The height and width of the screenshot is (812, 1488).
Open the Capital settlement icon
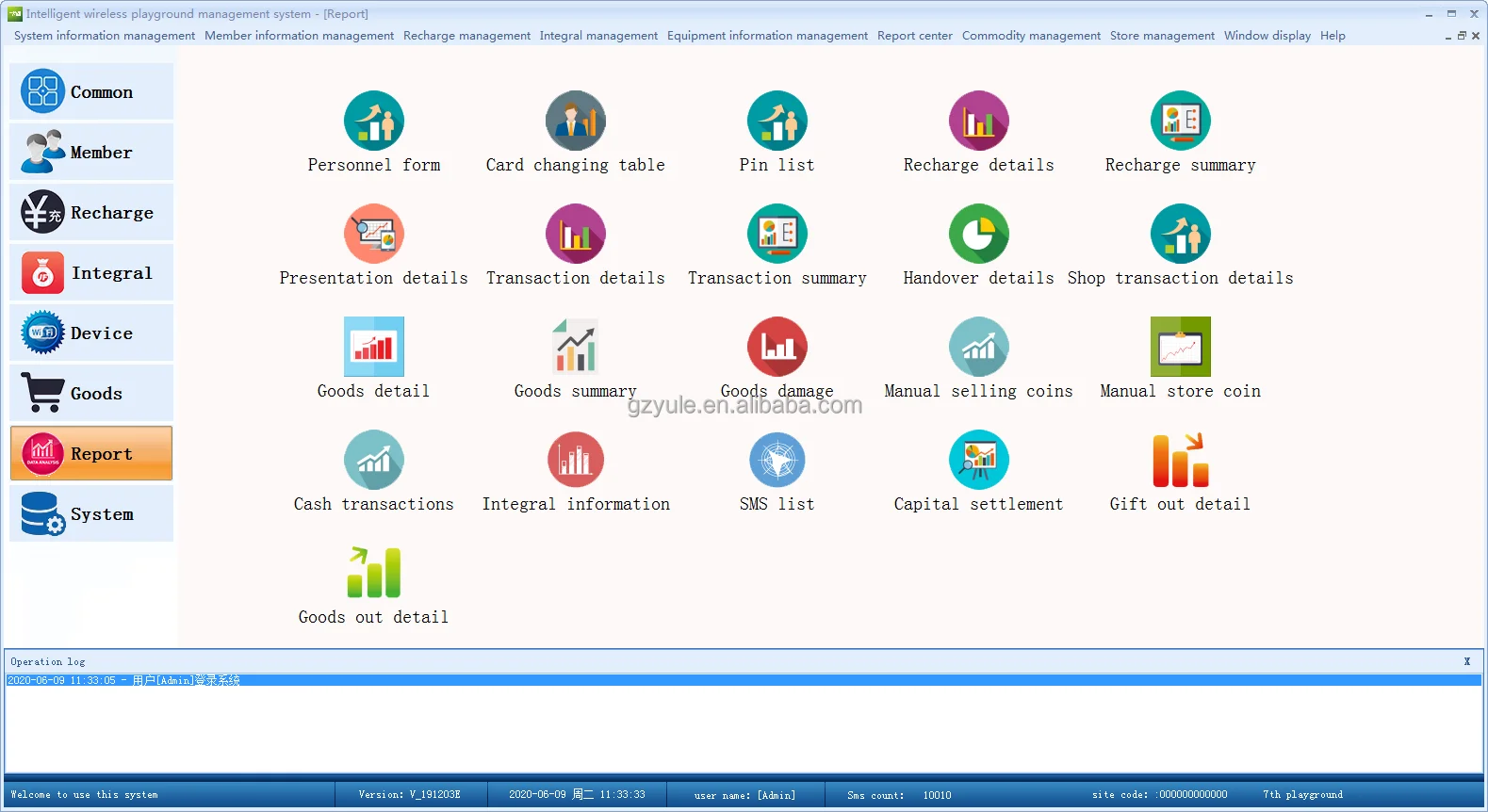979,460
